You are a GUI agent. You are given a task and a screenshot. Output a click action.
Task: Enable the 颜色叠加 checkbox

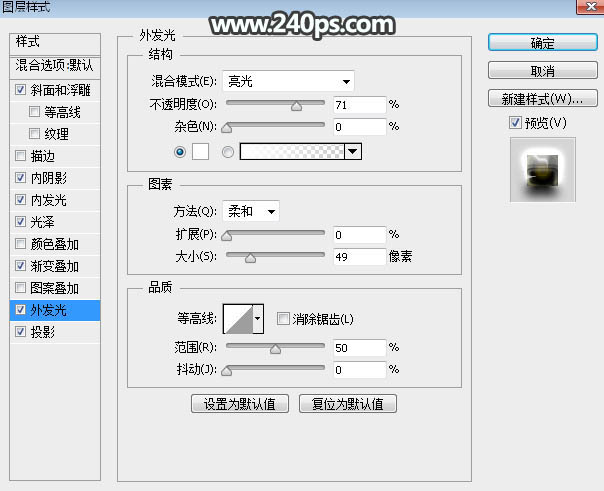point(20,243)
